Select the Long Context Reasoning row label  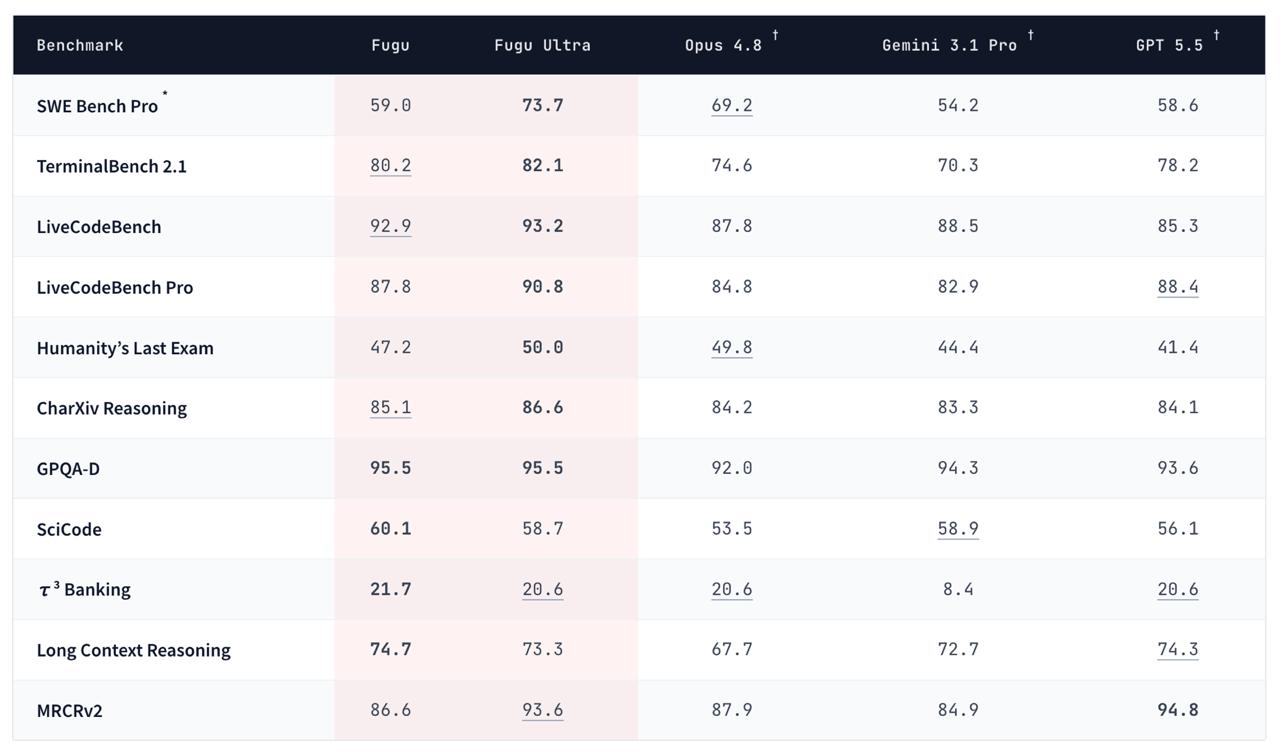point(133,650)
